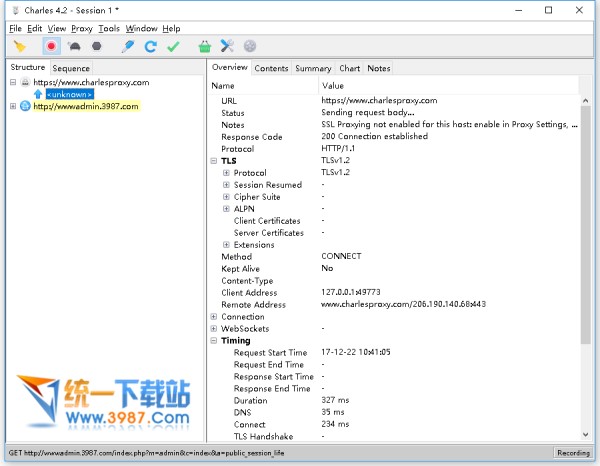Select the Overview tab
The height and width of the screenshot is (466, 600).
[x=230, y=67]
